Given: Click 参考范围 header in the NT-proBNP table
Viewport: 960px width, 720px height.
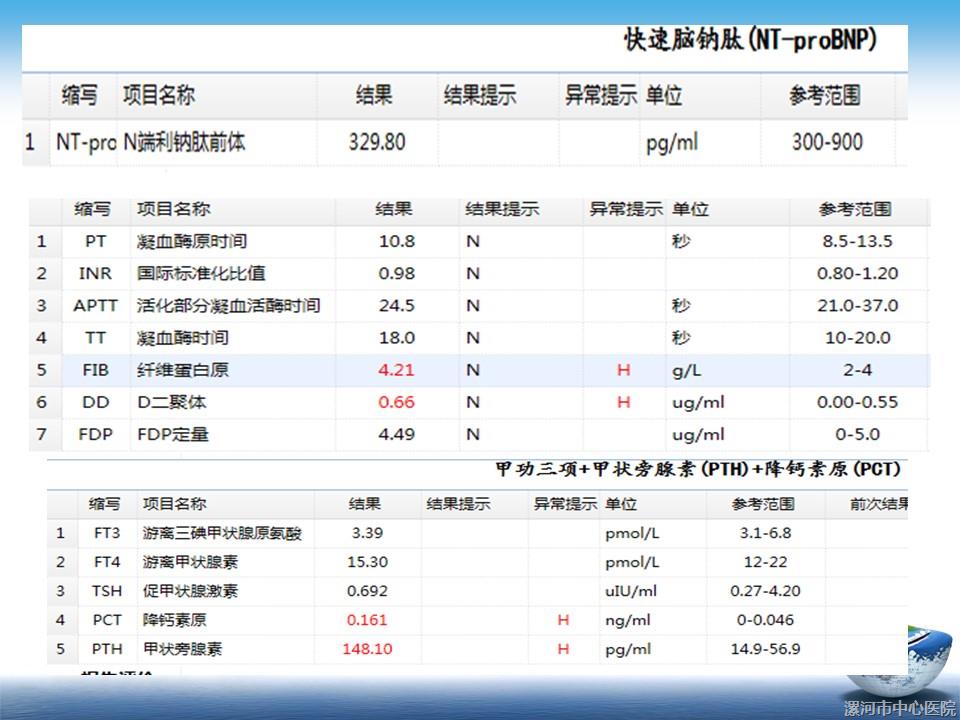Looking at the screenshot, I should pos(824,96).
